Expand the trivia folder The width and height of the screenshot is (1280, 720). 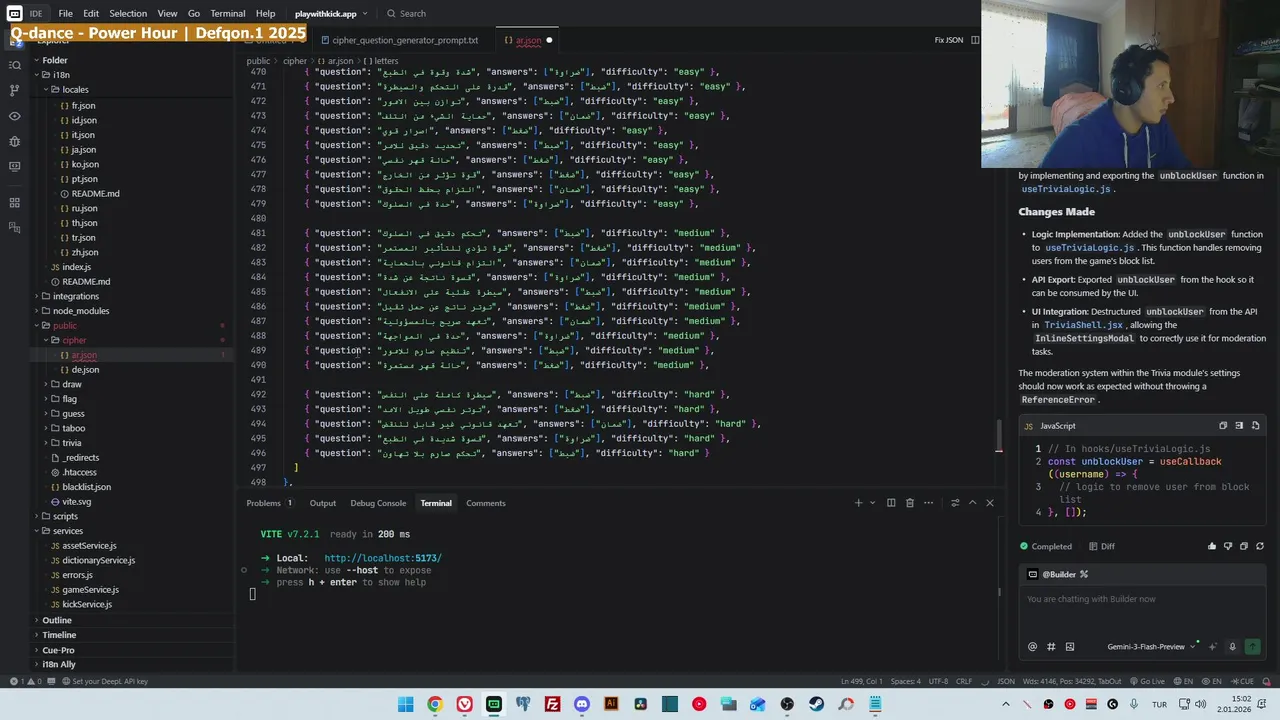(x=71, y=443)
